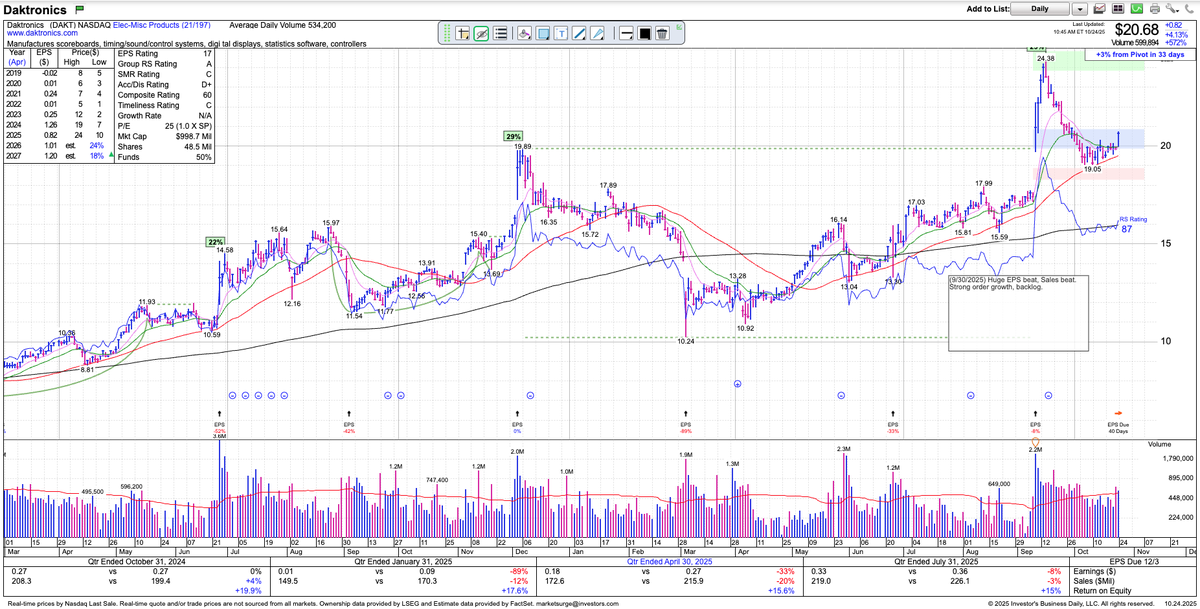Image resolution: width=1200 pixels, height=609 pixels.
Task: Open the black color swatch
Action: pyautogui.click(x=645, y=33)
